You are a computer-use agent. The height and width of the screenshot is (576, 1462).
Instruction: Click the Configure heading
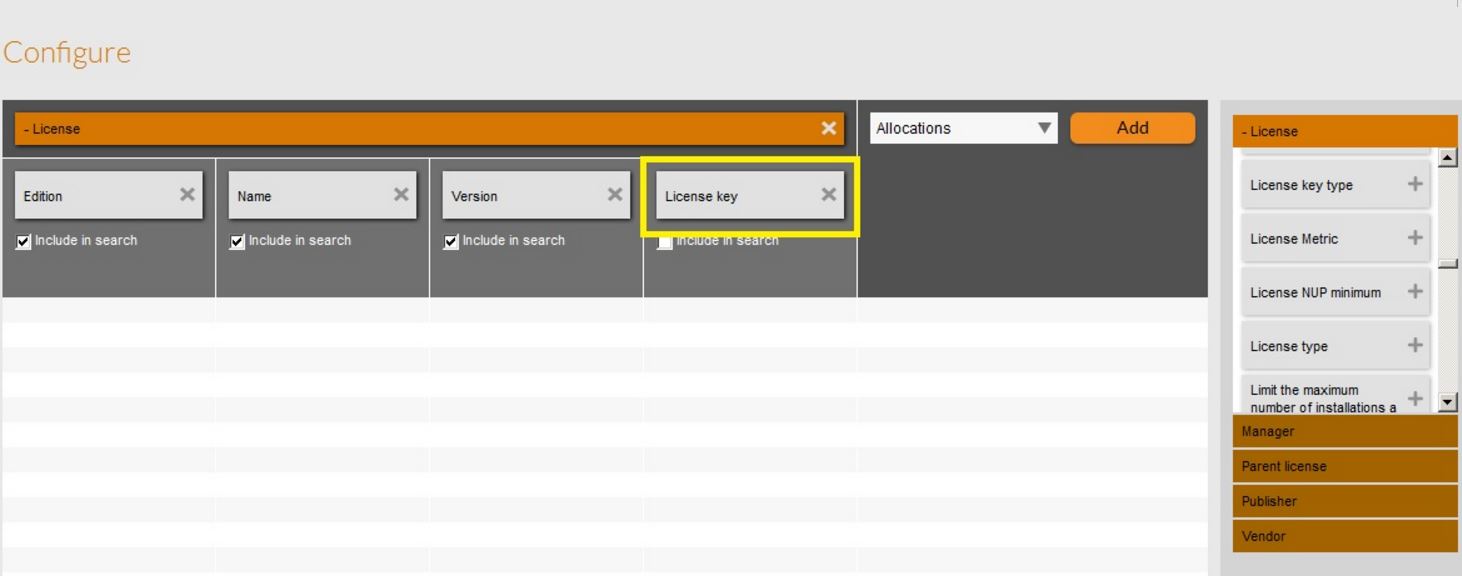(x=67, y=53)
